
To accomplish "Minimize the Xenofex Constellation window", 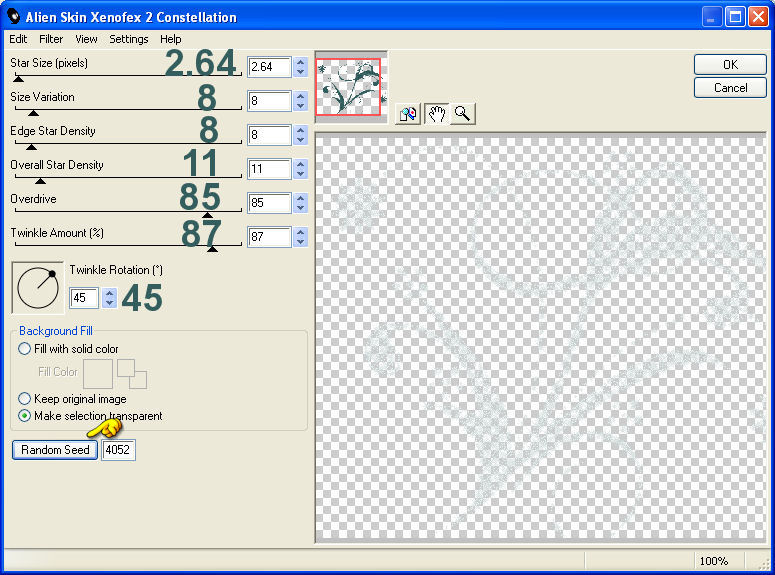I will (712, 17).
